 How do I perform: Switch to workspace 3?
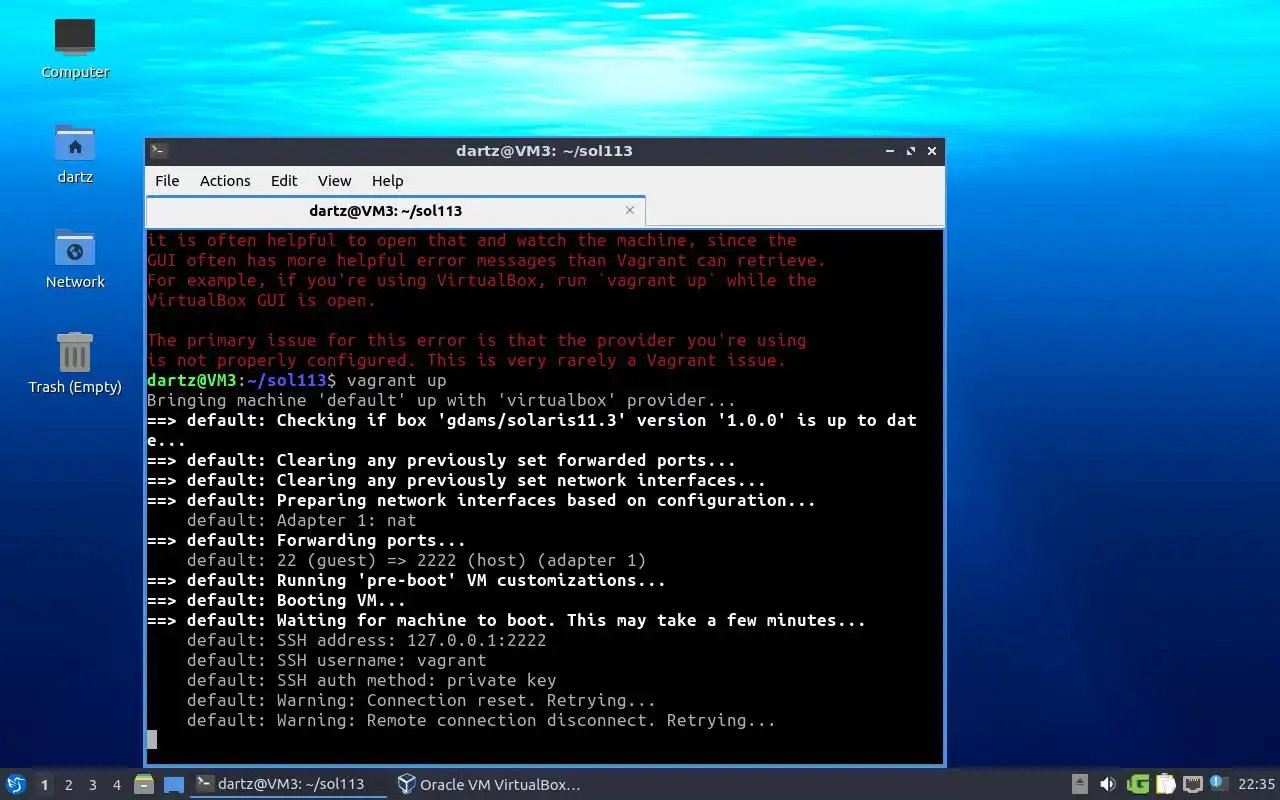click(93, 785)
